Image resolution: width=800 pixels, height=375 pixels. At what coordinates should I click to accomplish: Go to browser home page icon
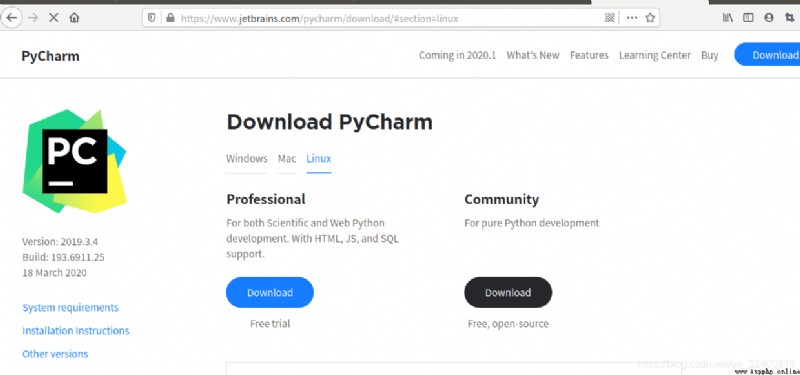74,18
